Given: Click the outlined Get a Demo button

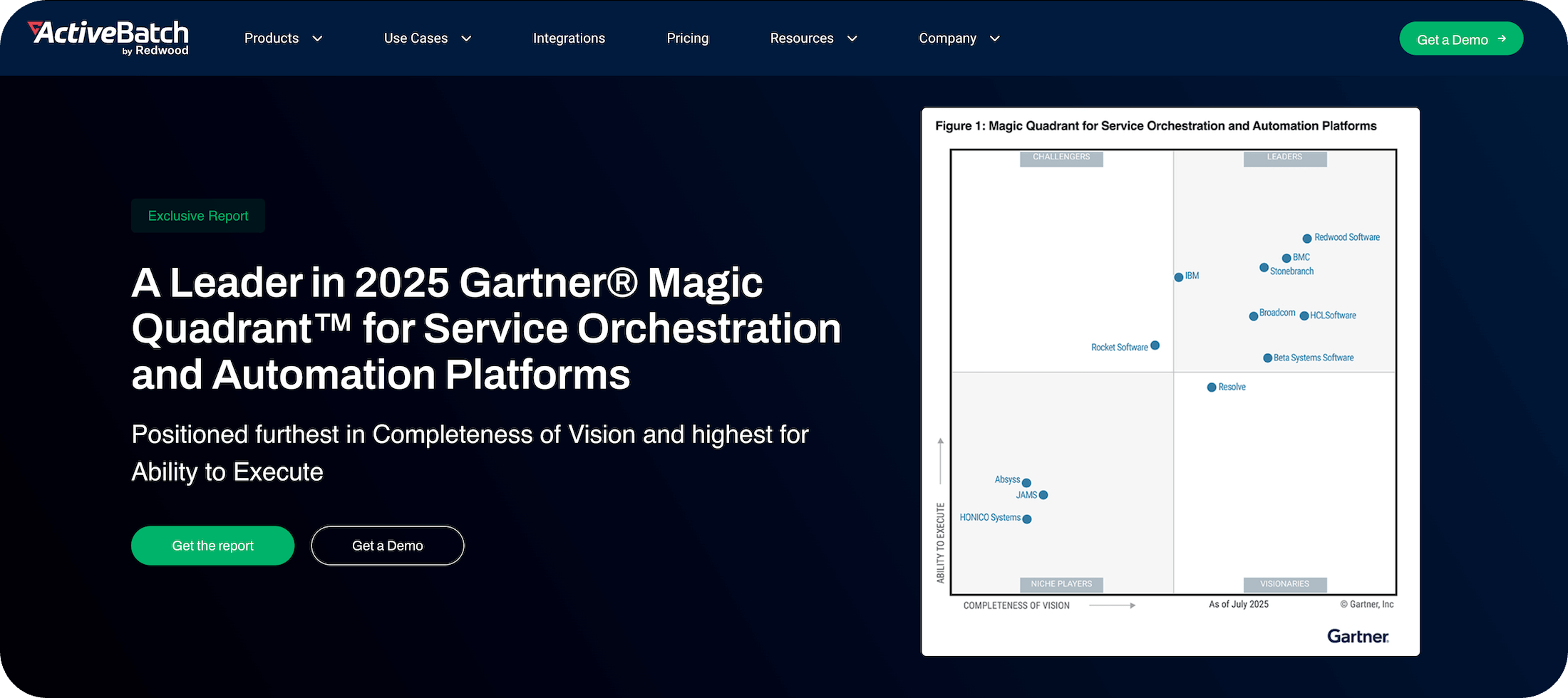Looking at the screenshot, I should [x=387, y=546].
